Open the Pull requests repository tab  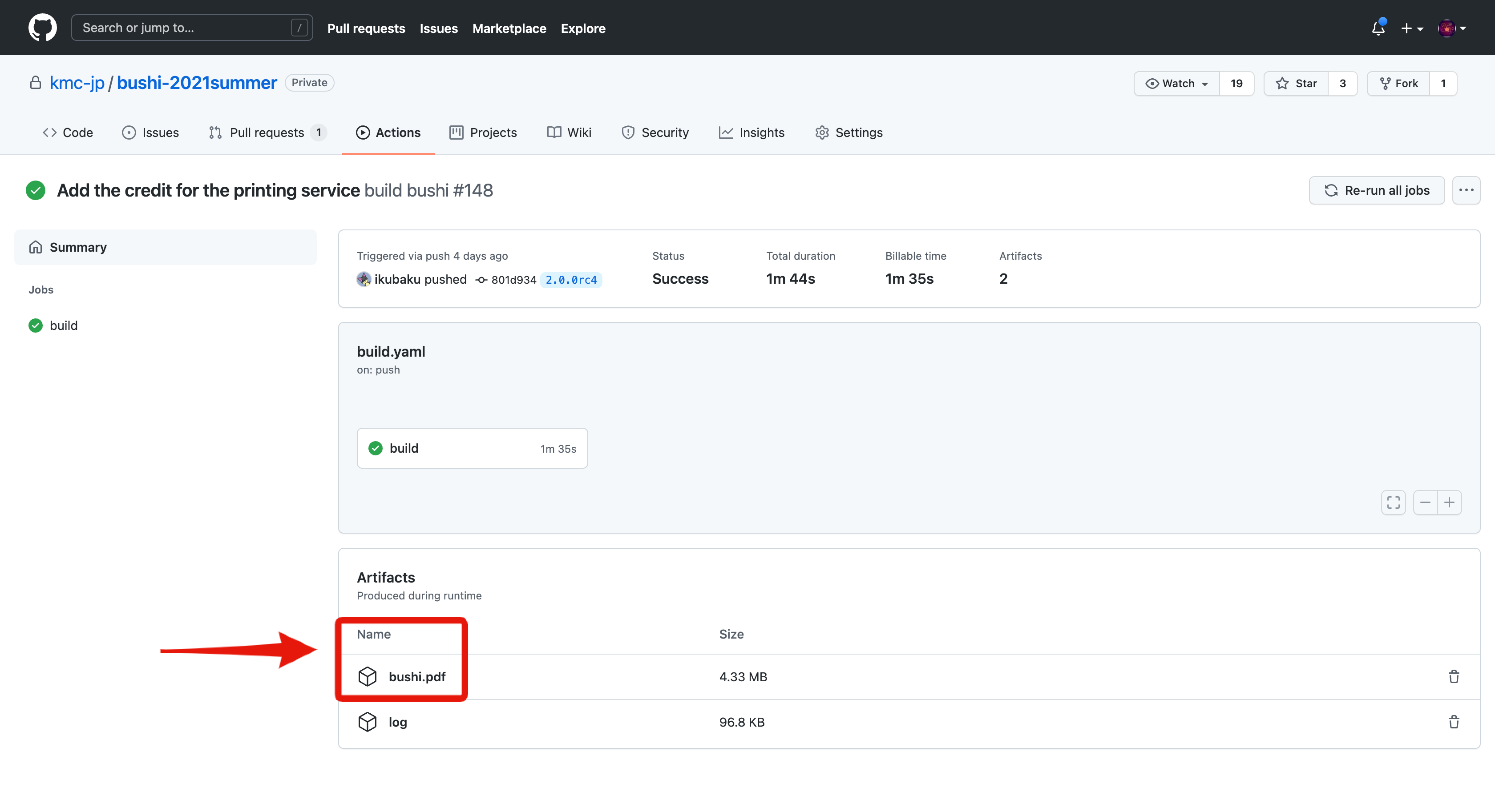click(267, 132)
